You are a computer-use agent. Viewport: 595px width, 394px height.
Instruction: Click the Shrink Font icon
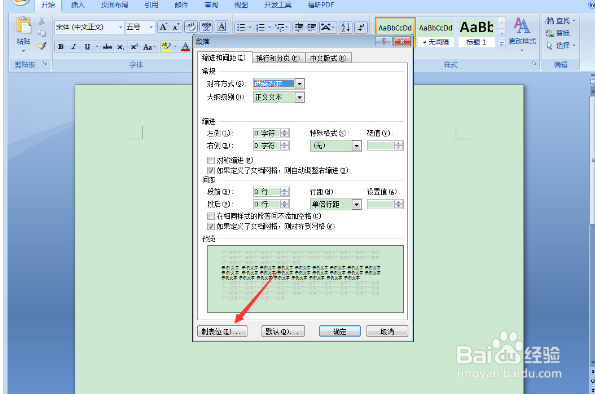pos(176,27)
